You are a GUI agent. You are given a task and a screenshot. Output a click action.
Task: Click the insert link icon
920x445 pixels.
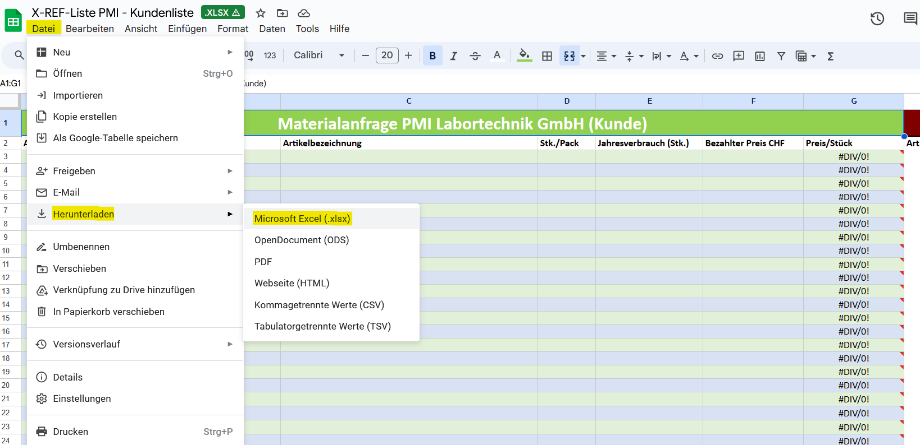pos(717,56)
